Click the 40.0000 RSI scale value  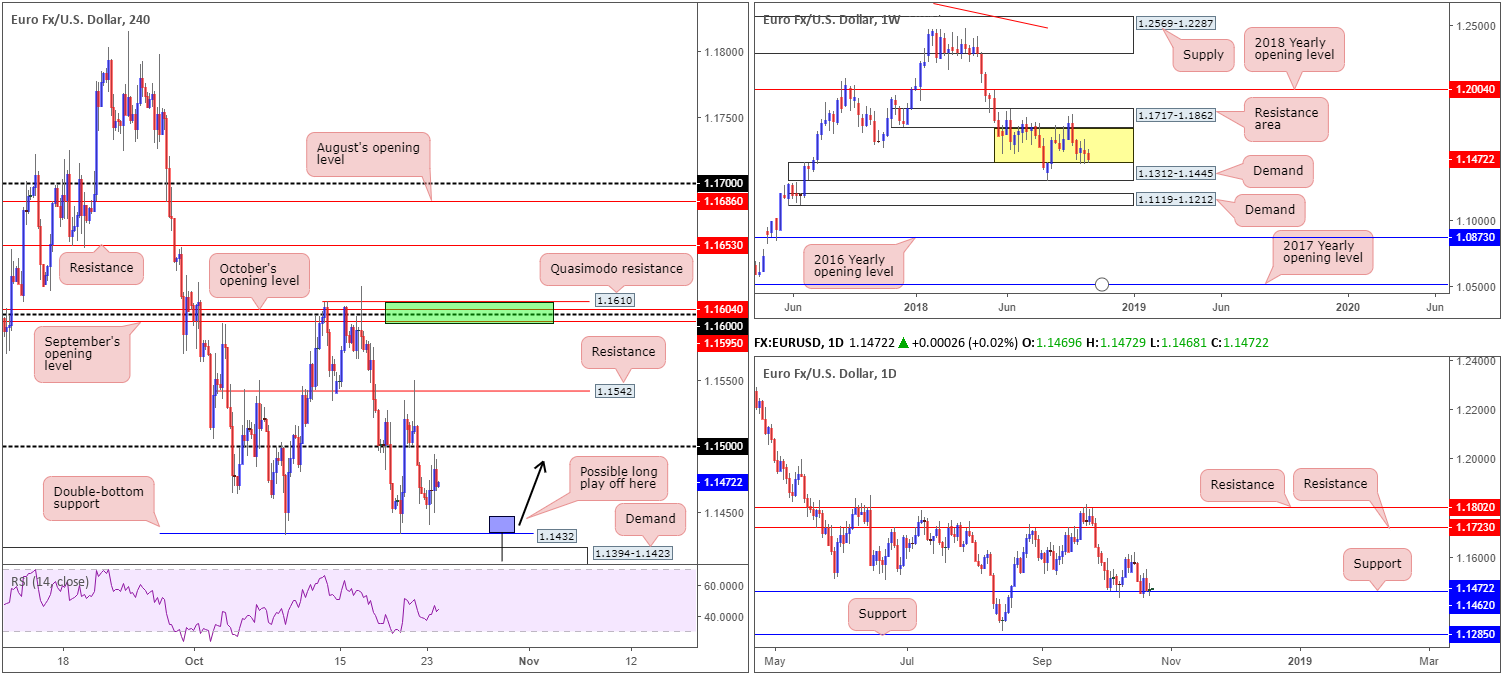pos(723,617)
